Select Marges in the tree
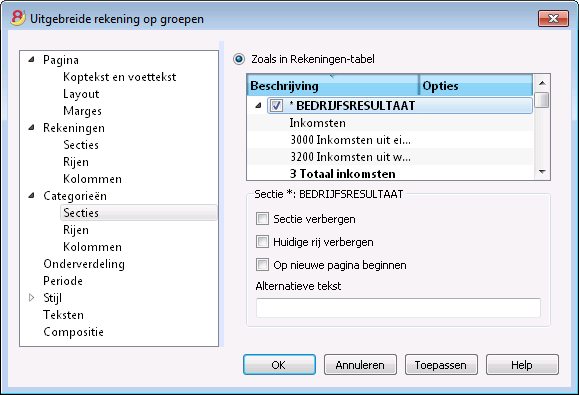This screenshot has width=579, height=395. point(82,111)
